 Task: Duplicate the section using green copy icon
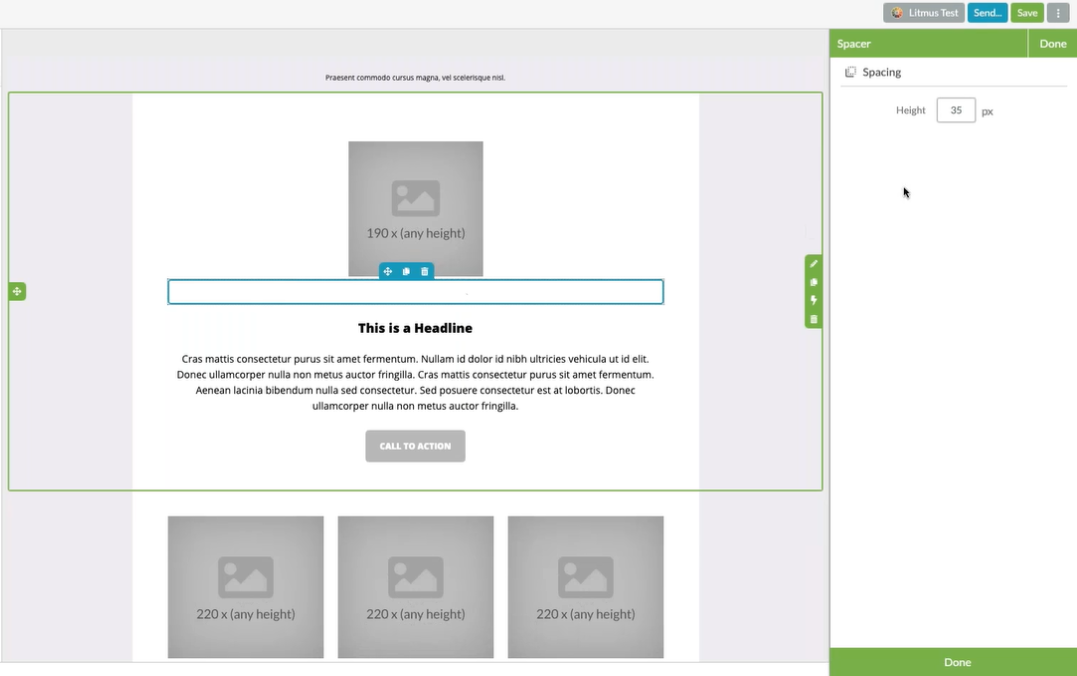coord(813,282)
